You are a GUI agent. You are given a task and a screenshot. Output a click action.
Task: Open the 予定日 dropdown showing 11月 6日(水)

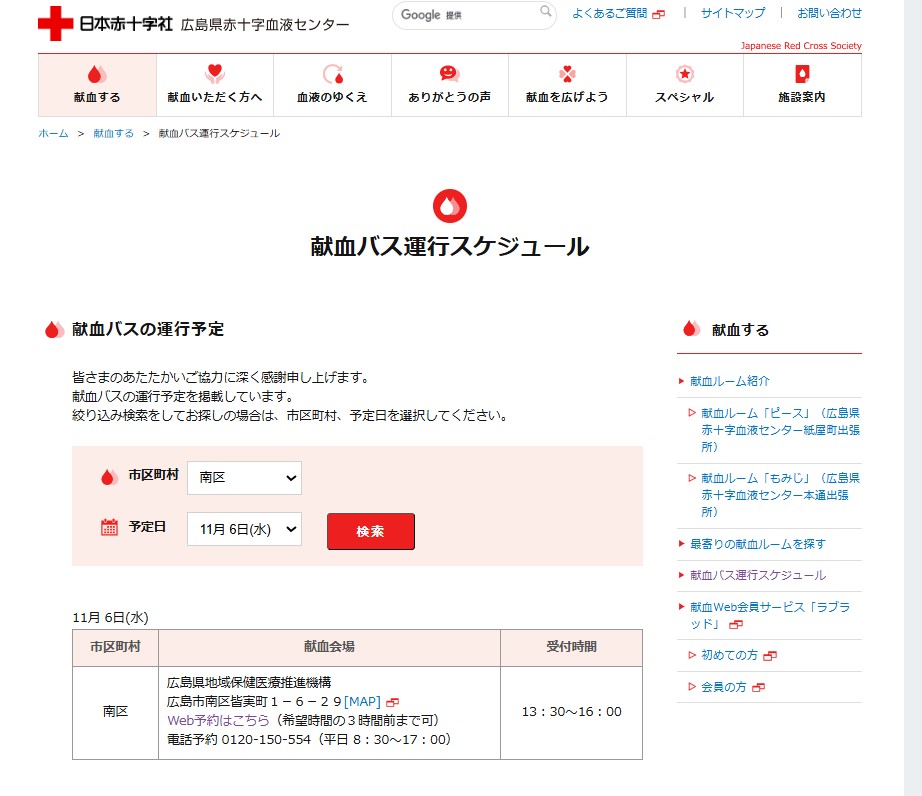[x=245, y=529]
